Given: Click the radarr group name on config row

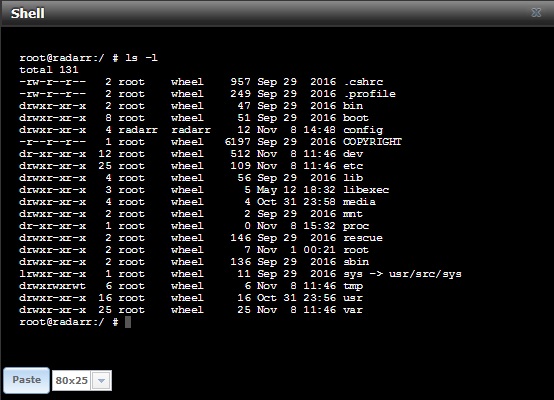Looking at the screenshot, I should pyautogui.click(x=191, y=130).
